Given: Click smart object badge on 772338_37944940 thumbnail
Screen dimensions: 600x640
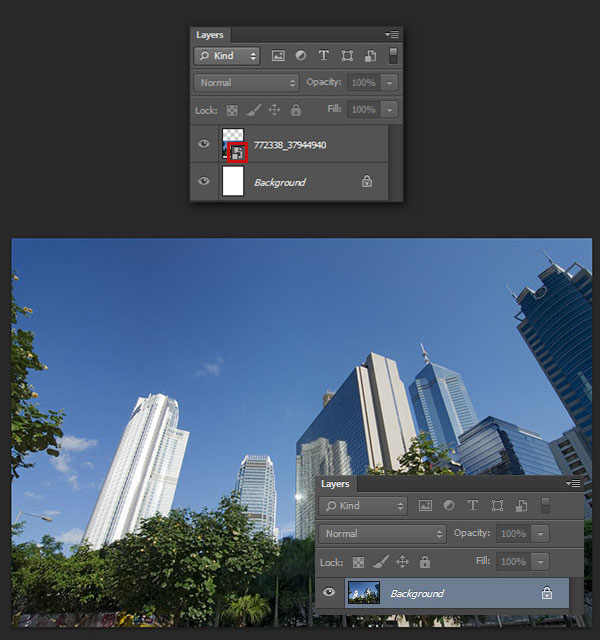Looking at the screenshot, I should pos(238,153).
